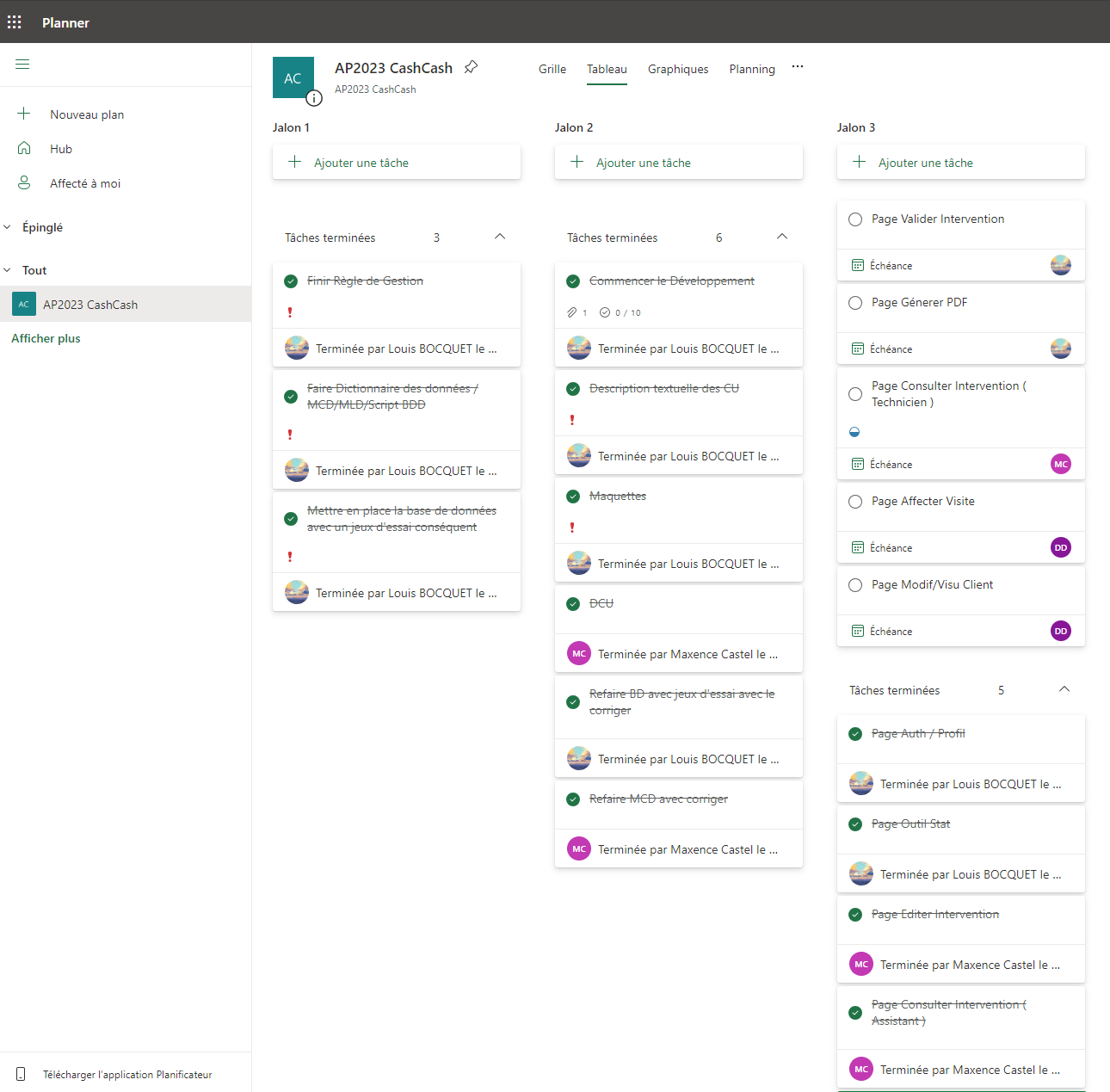Click the Hub home icon

point(24,149)
